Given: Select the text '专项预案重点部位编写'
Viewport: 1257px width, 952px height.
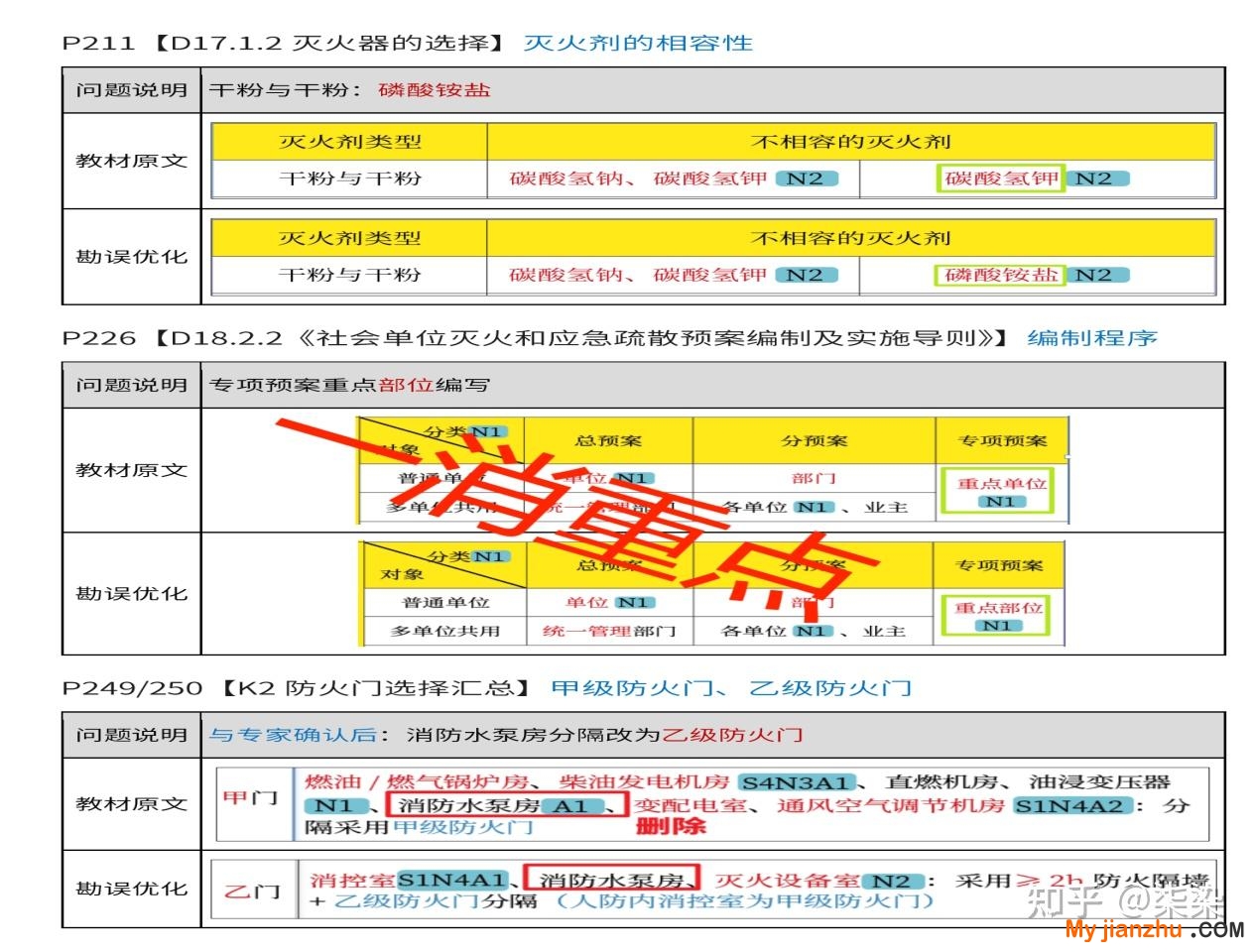Looking at the screenshot, I should tap(350, 385).
